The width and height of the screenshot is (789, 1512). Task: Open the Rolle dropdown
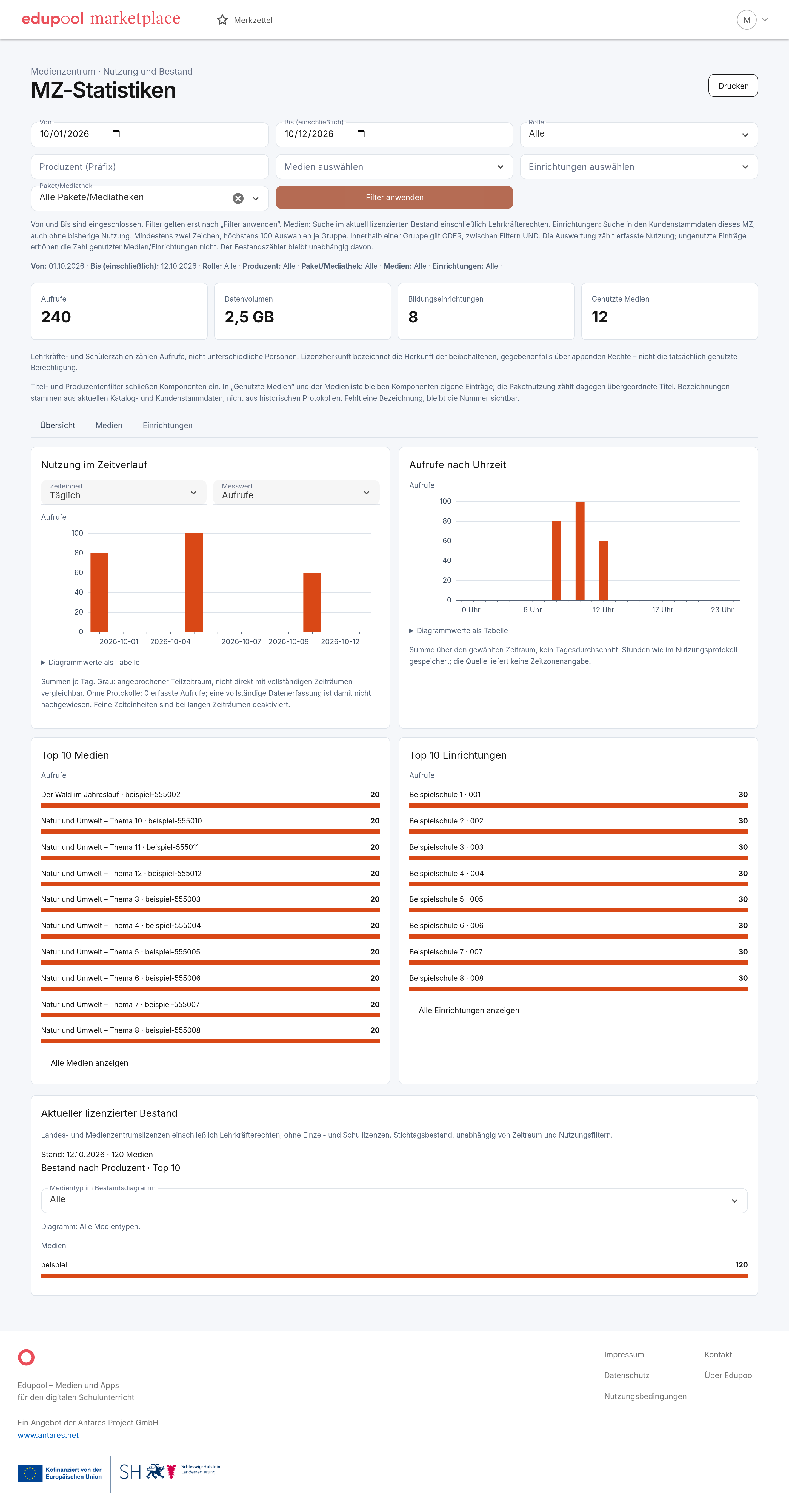pyautogui.click(x=639, y=134)
